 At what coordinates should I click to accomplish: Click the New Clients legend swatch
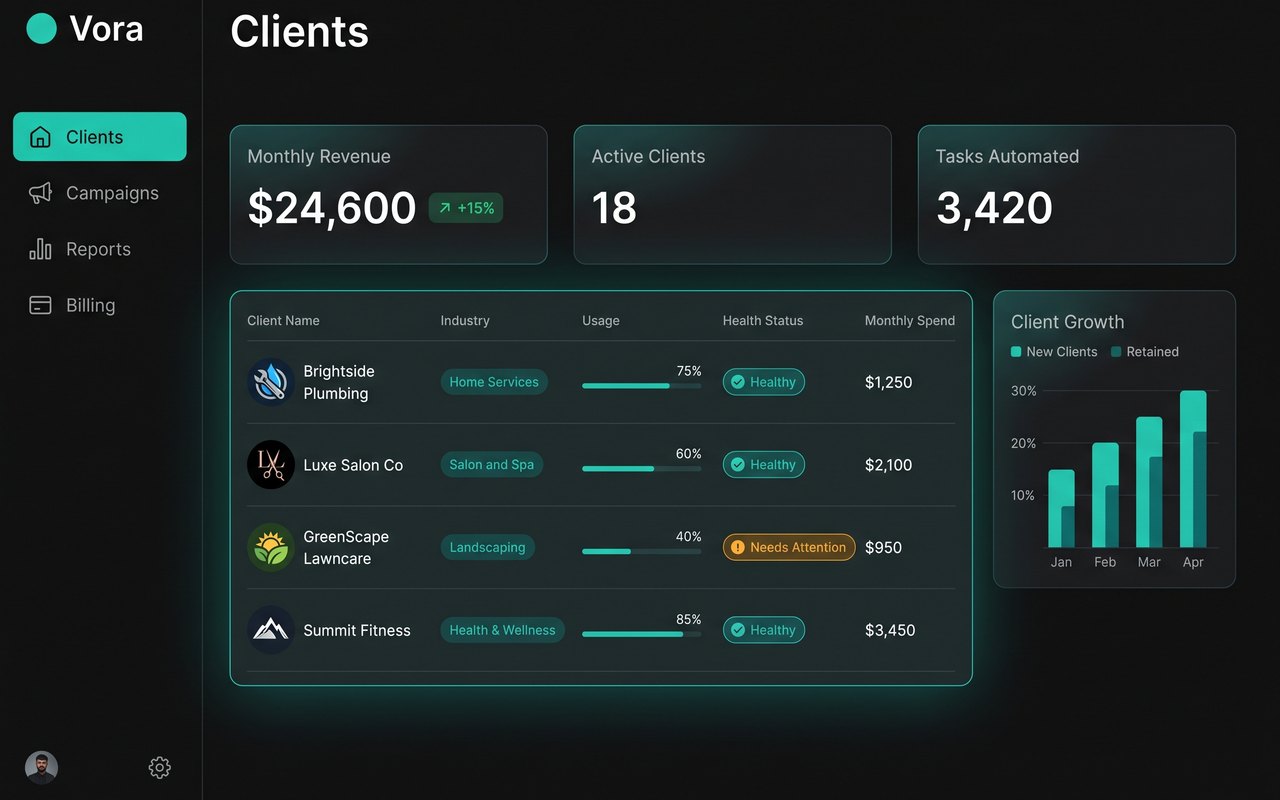tap(1016, 352)
